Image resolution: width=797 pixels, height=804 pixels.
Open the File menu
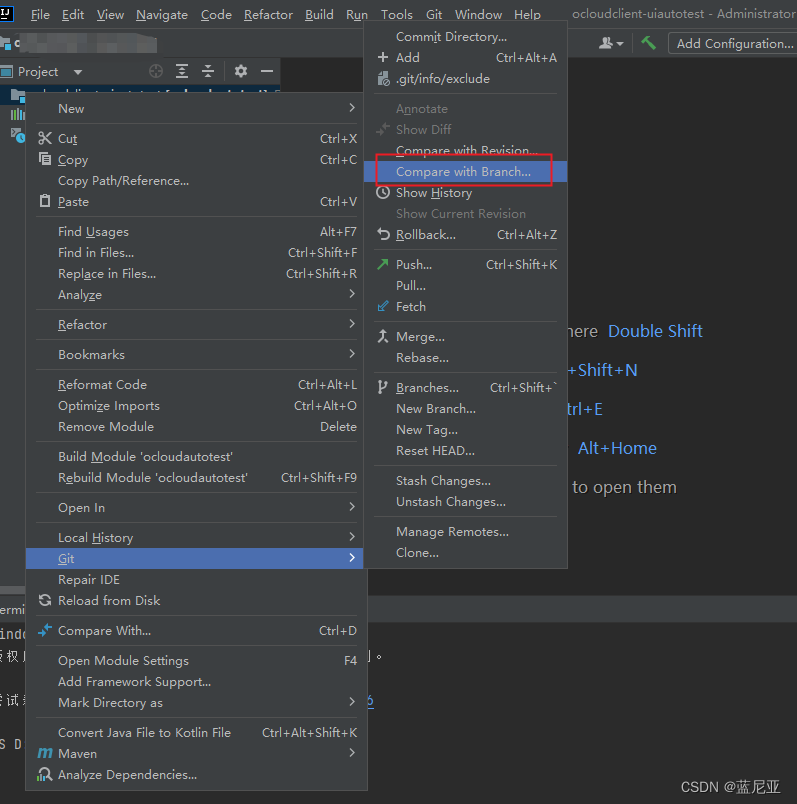point(40,15)
